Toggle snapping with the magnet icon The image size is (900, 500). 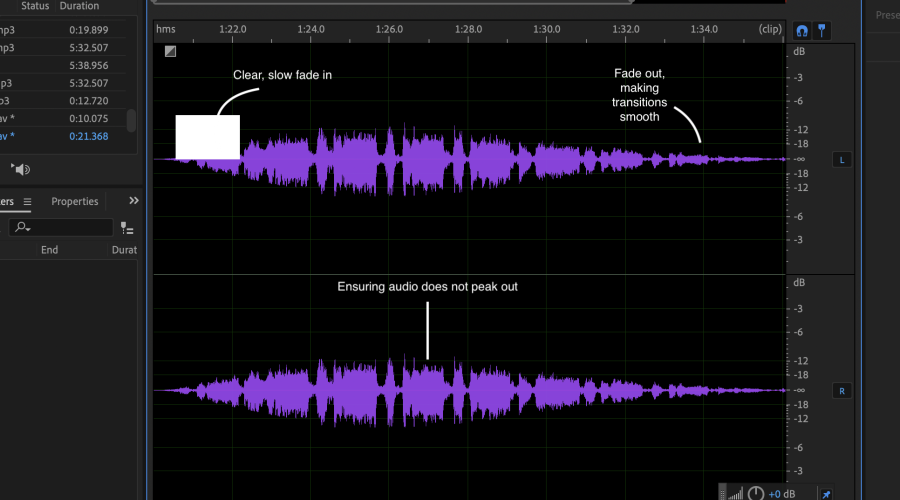pos(802,30)
